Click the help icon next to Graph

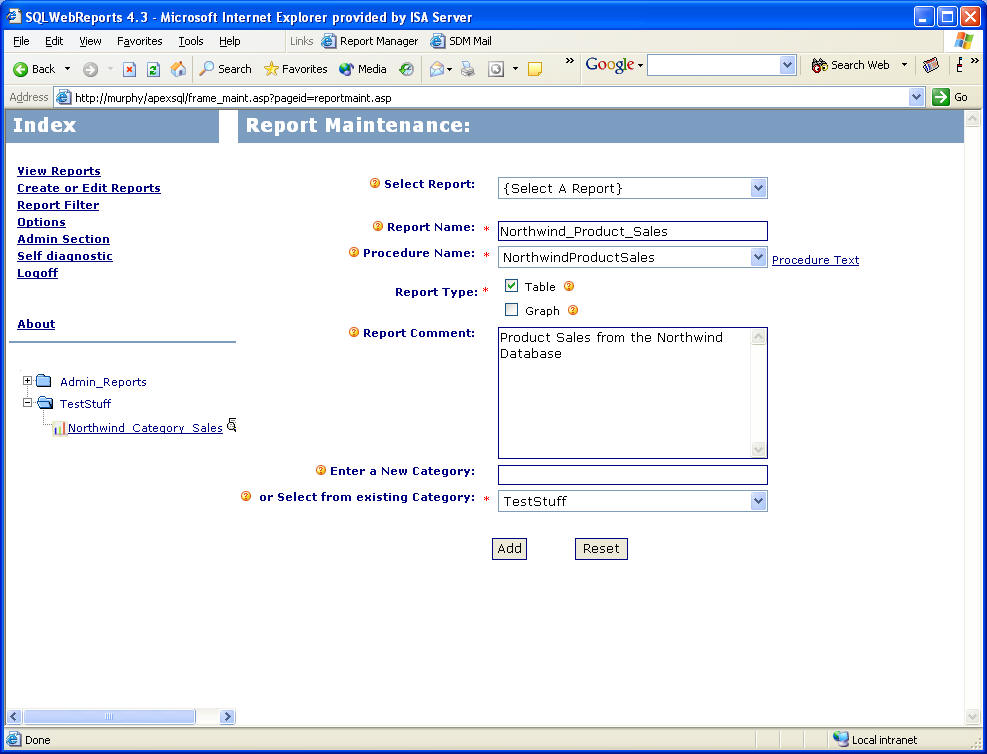click(573, 310)
